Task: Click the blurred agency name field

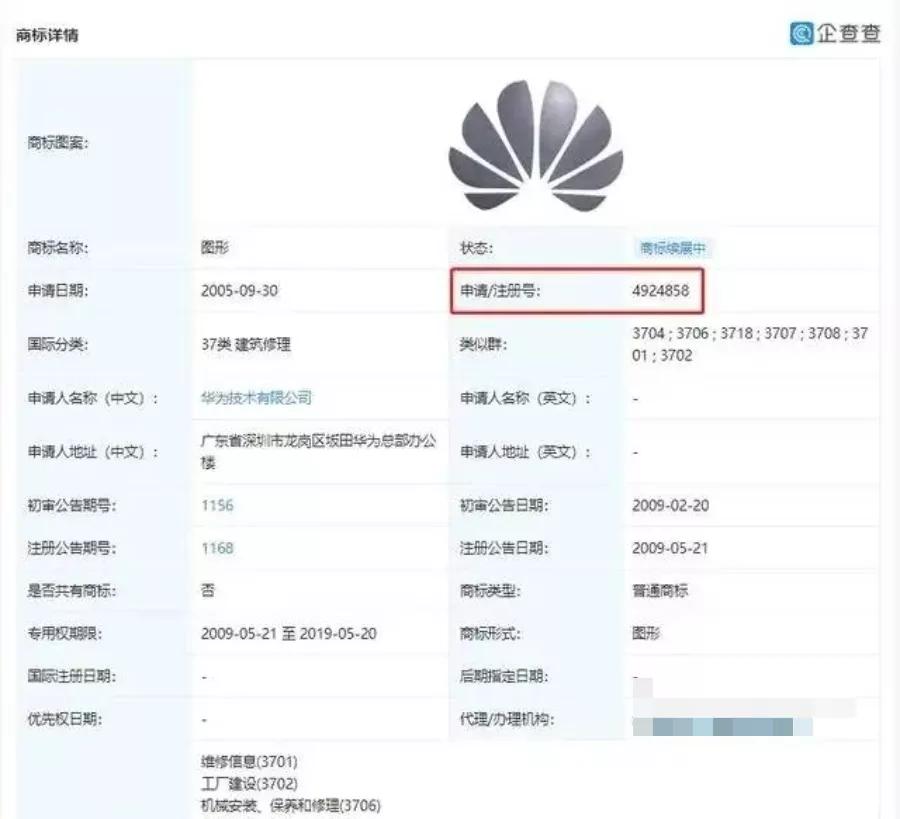Action: pyautogui.click(x=744, y=717)
